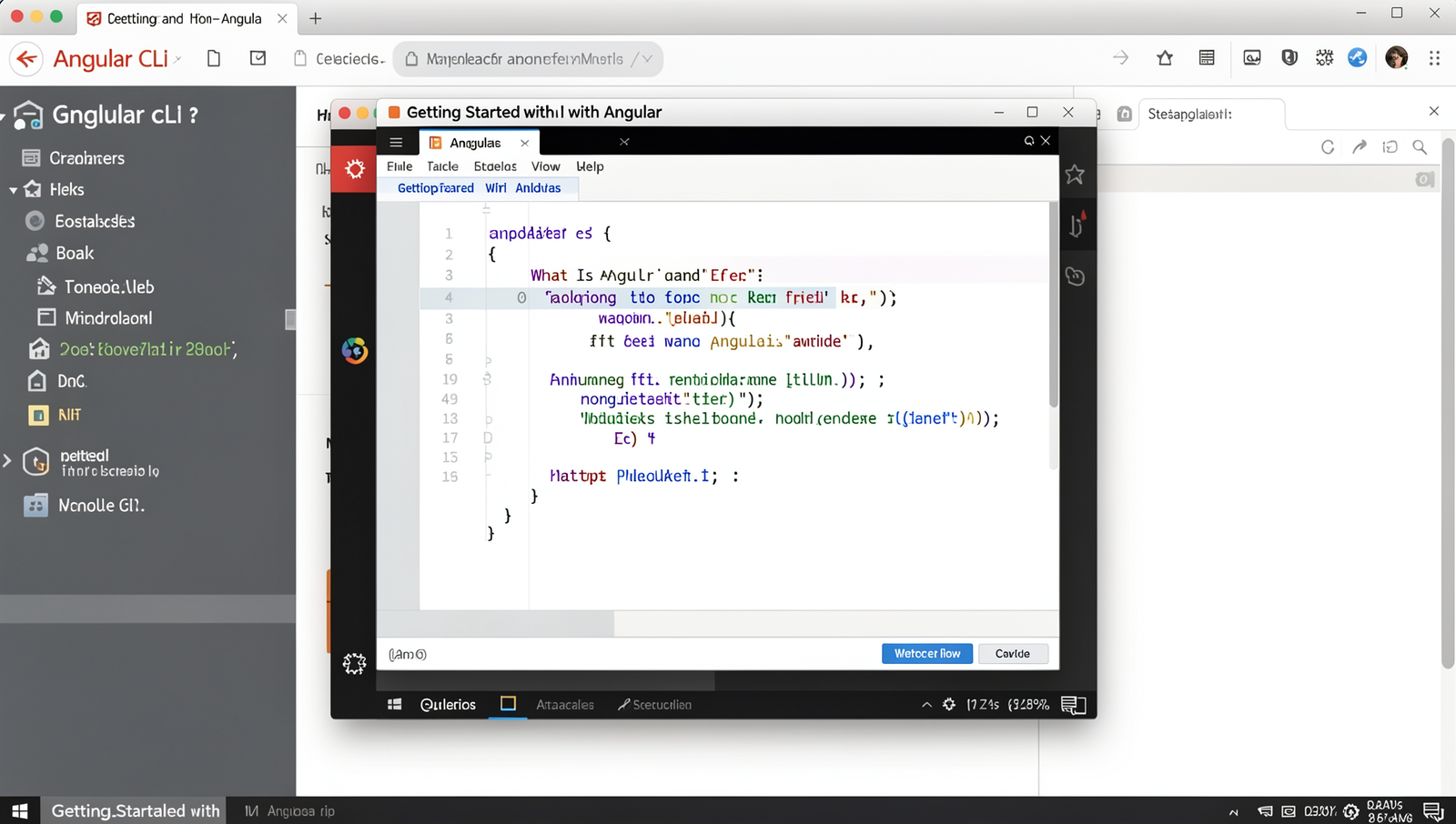Open new browser tab with plus button
The width and height of the screenshot is (1456, 824).
click(x=316, y=18)
